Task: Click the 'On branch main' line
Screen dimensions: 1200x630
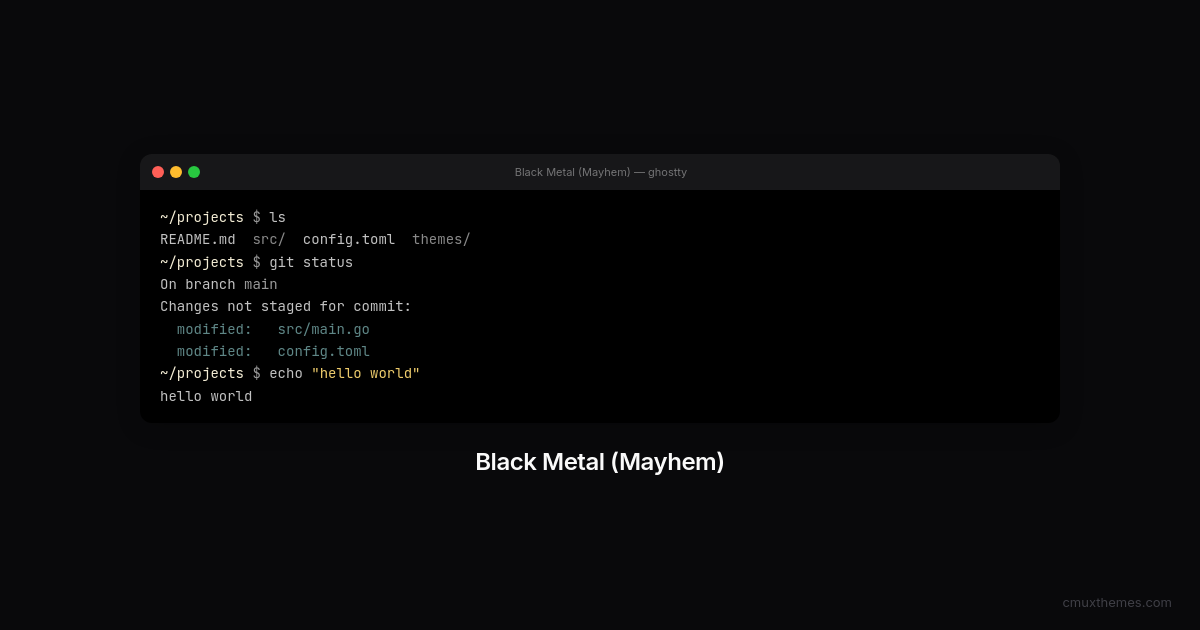Action: 219,285
